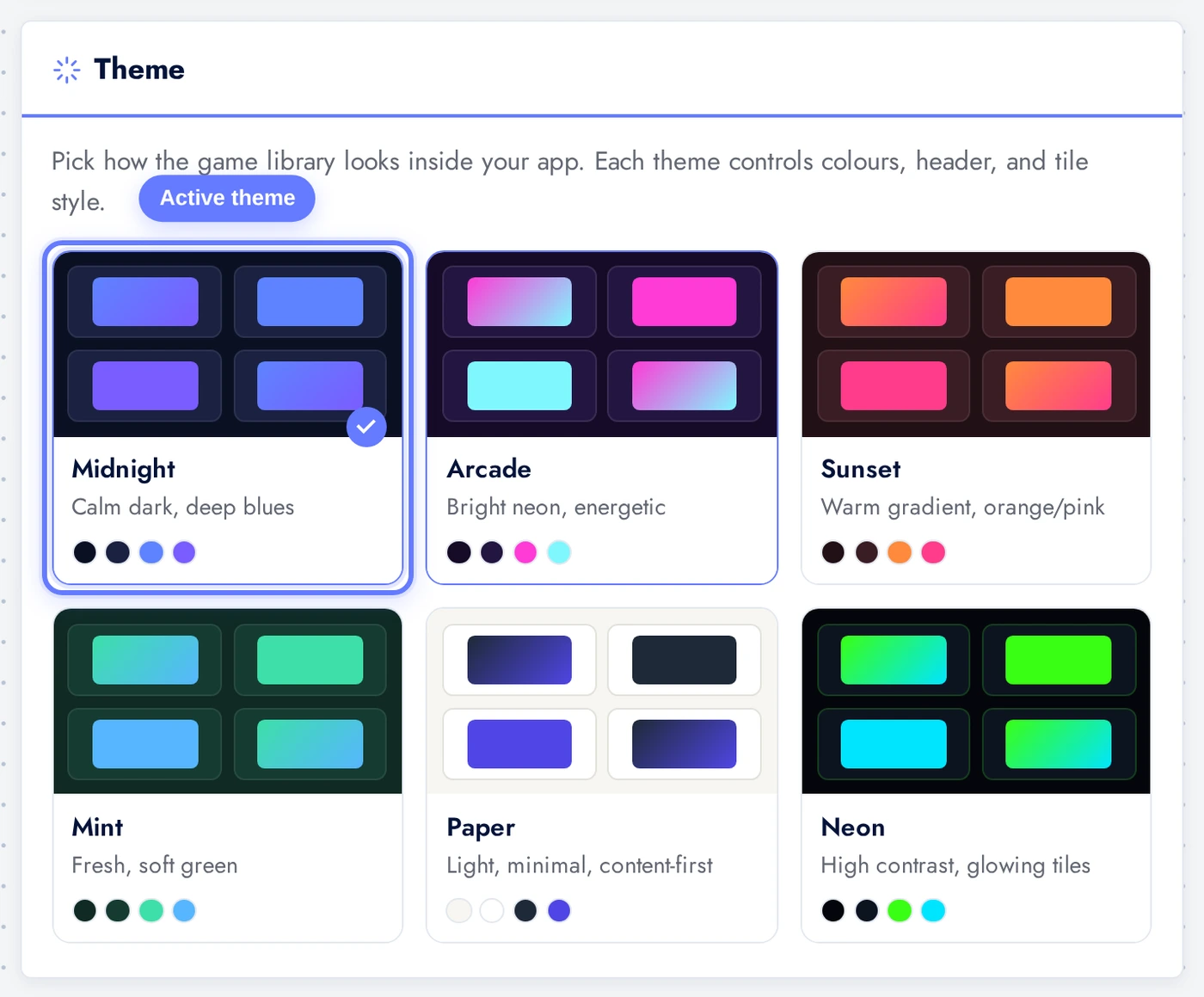Click the Theme section heading

pos(139,70)
